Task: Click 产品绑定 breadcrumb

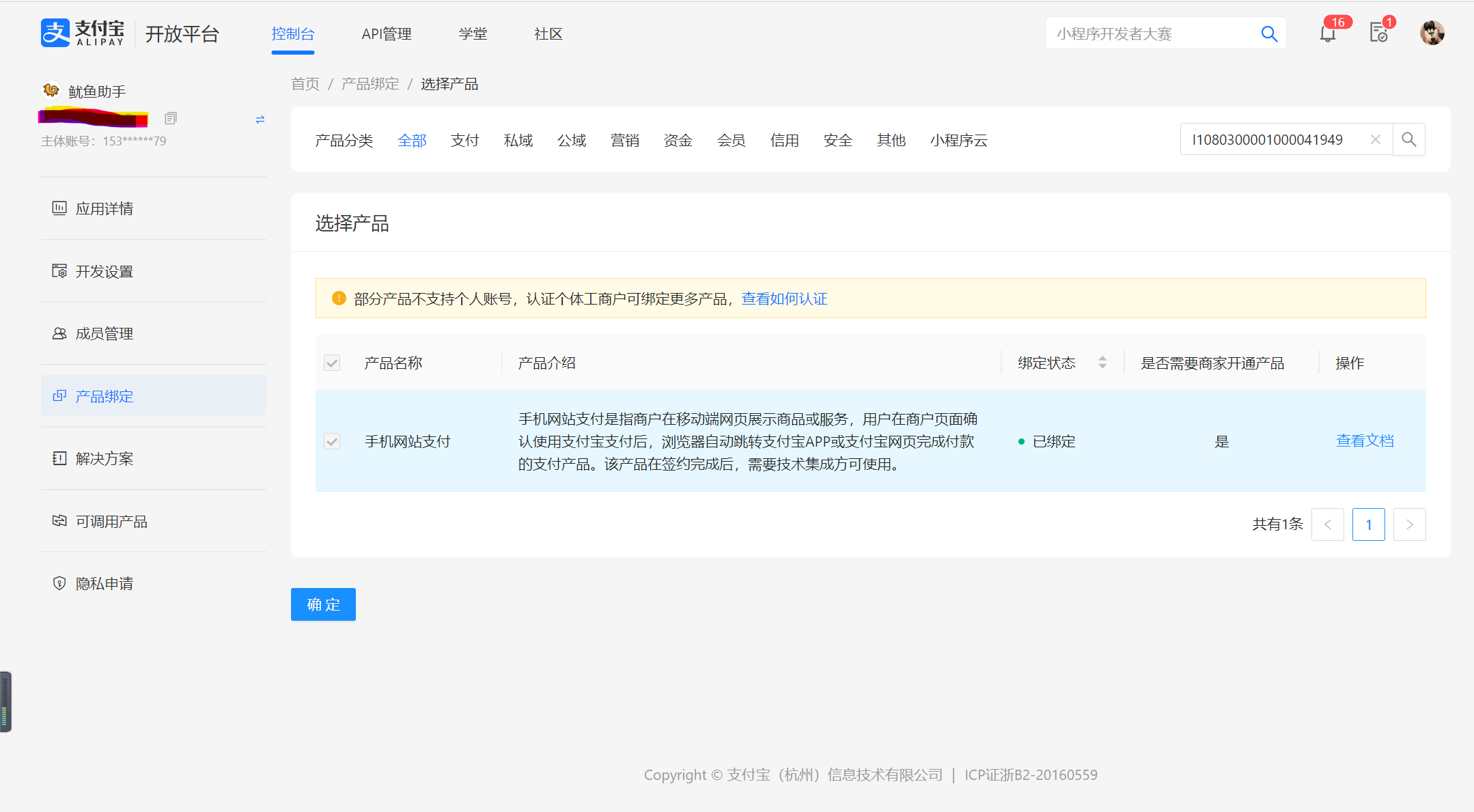Action: coord(370,83)
